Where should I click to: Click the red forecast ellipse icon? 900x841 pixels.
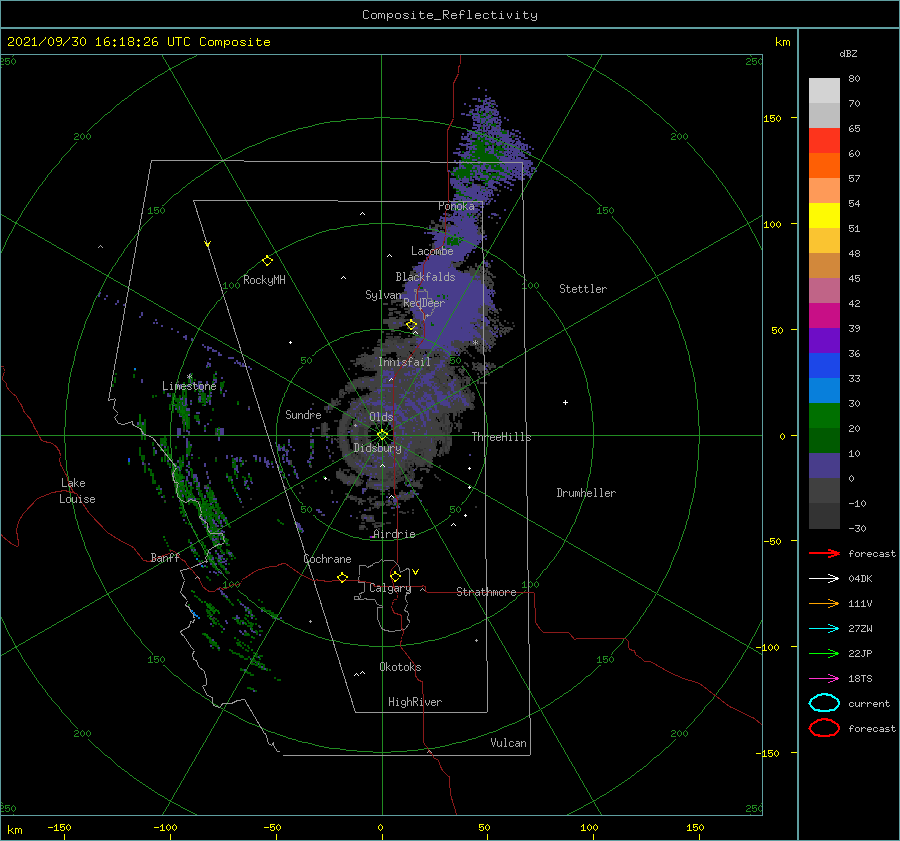(x=824, y=728)
